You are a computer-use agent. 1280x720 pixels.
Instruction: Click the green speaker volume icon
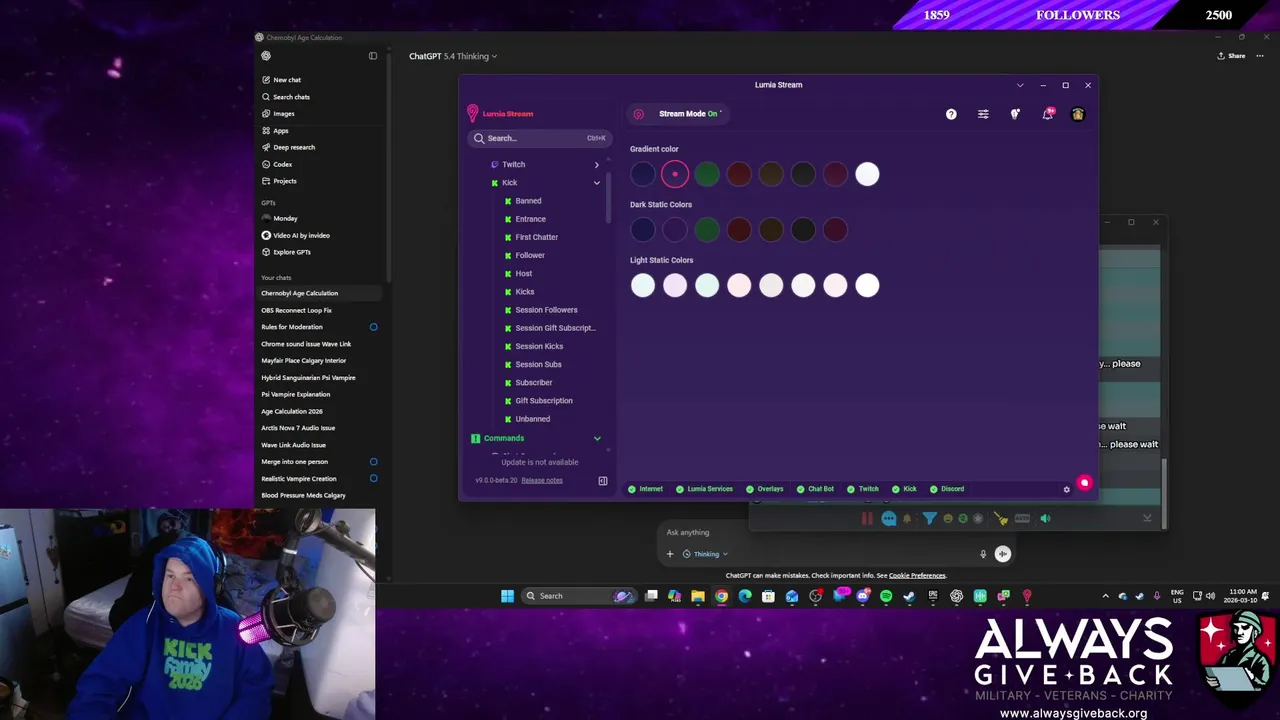(x=1045, y=518)
